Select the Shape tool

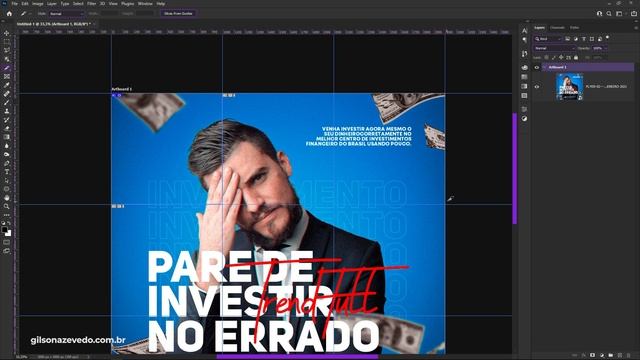point(7,189)
